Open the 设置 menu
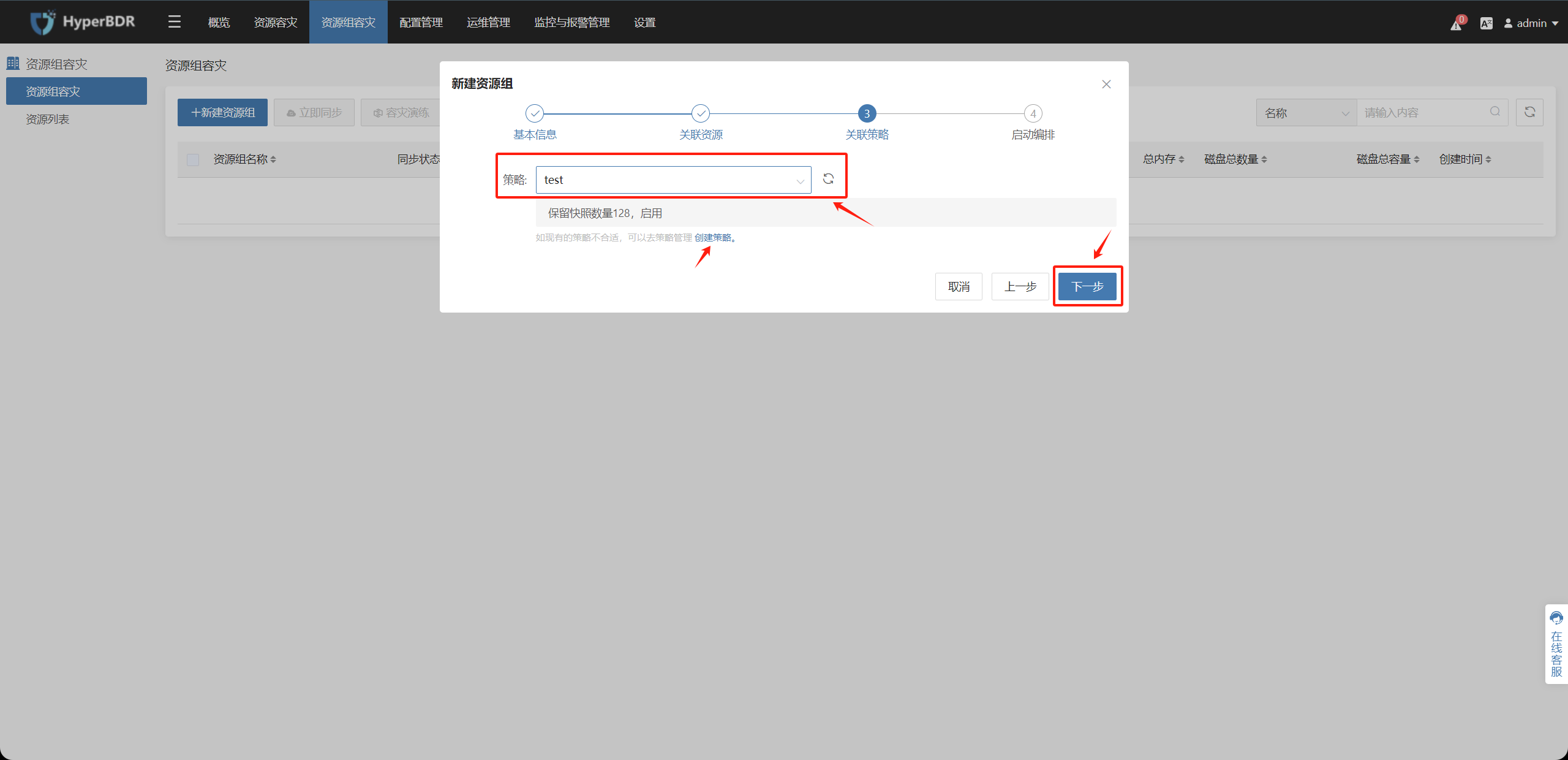The width and height of the screenshot is (1568, 760). pos(645,23)
